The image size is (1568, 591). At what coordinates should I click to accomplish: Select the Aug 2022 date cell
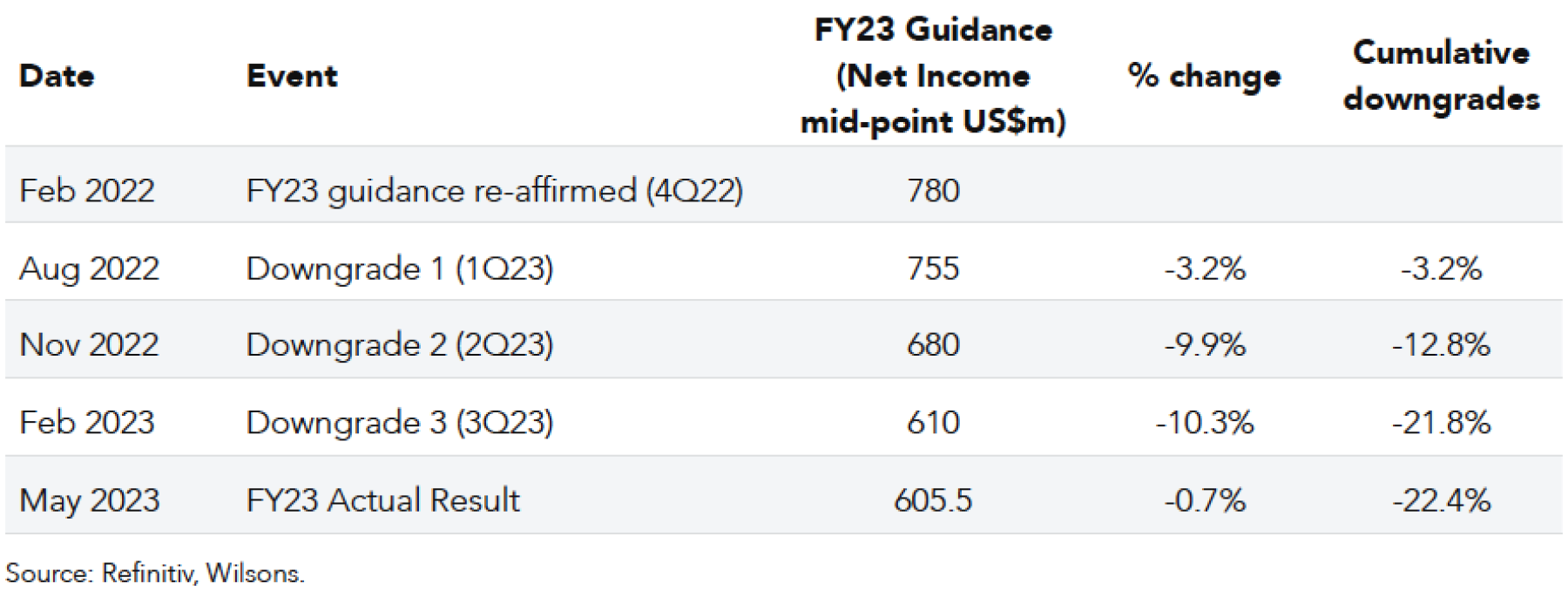(89, 268)
